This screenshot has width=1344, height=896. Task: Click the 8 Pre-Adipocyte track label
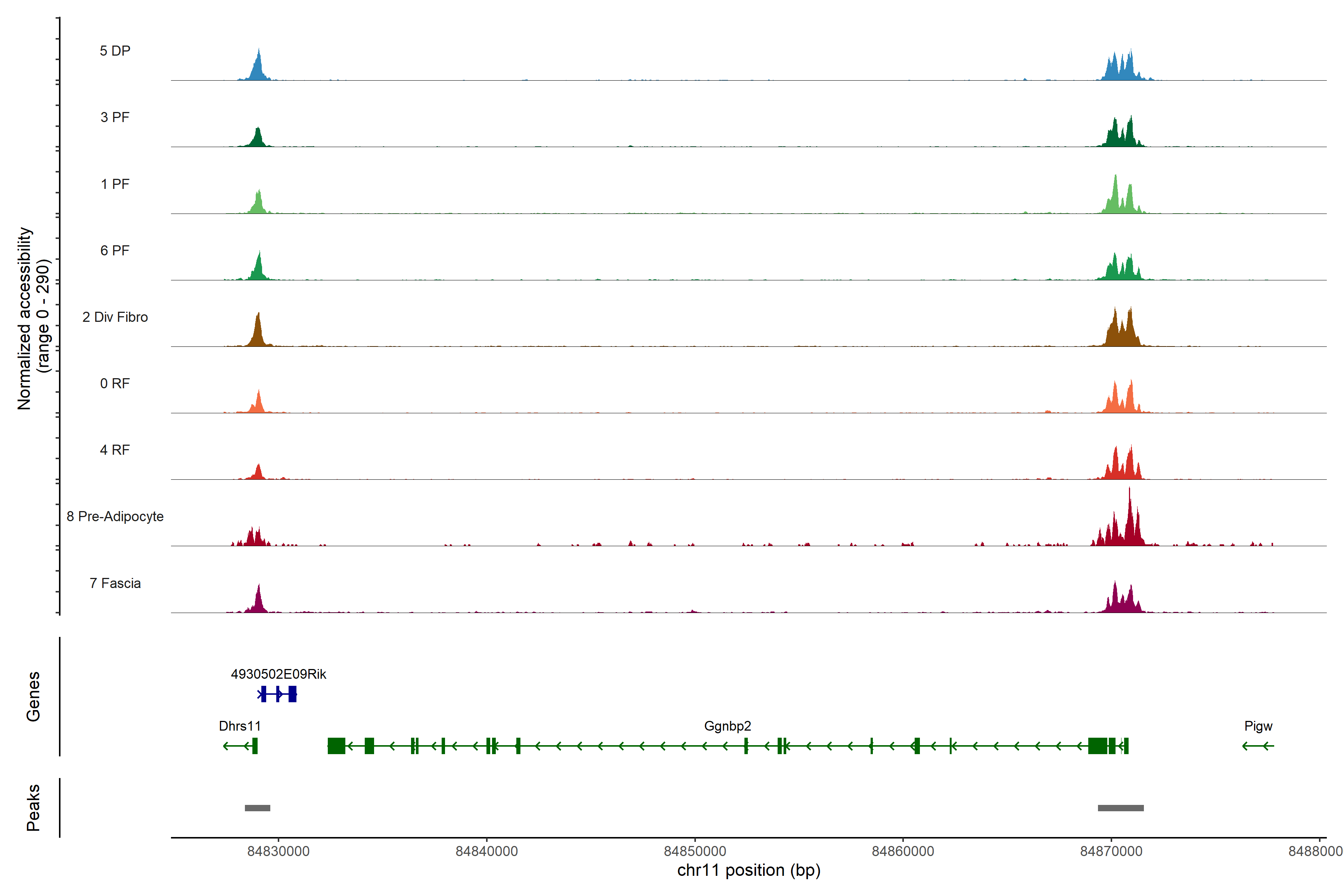point(115,517)
